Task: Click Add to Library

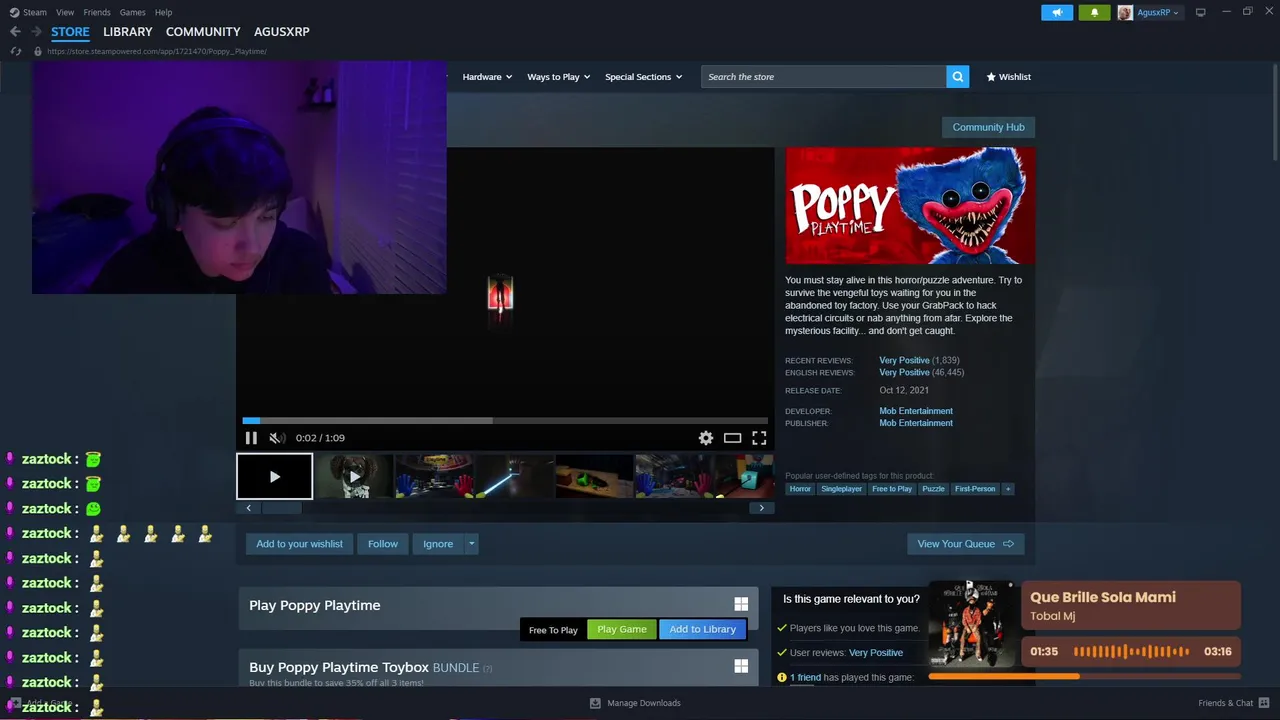Action: point(702,629)
